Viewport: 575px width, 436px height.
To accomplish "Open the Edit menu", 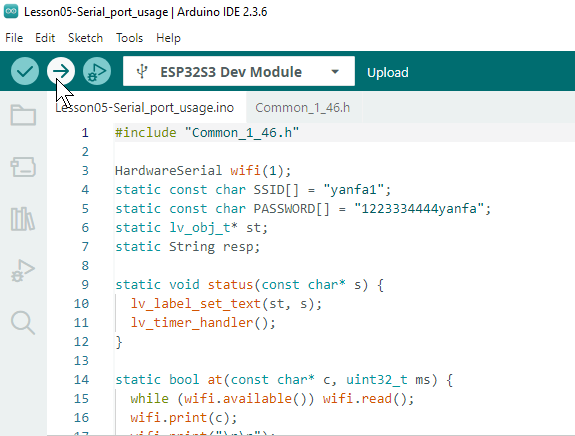I will click(x=45, y=38).
